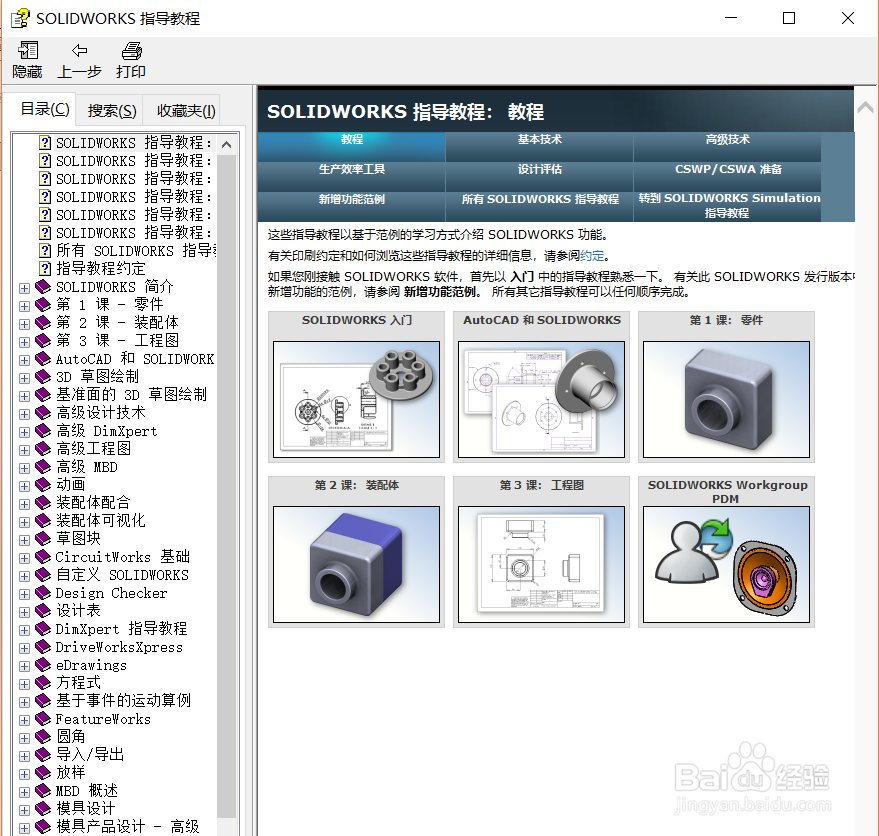Screen dimensions: 879x836
Task: Expand the 第 2 课 - 装配体 node
Action: point(24,324)
